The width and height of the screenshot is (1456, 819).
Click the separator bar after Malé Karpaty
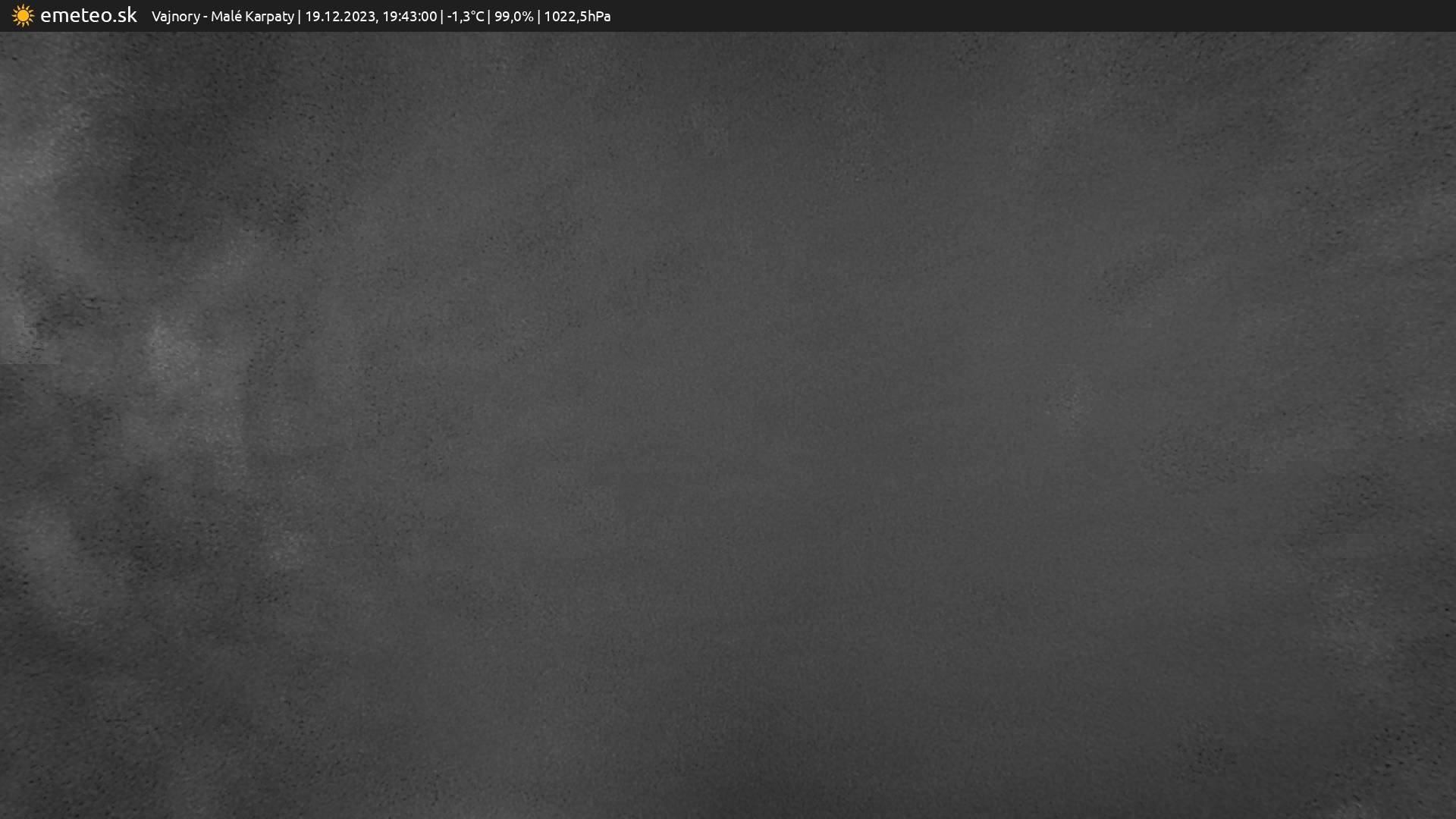[300, 17]
